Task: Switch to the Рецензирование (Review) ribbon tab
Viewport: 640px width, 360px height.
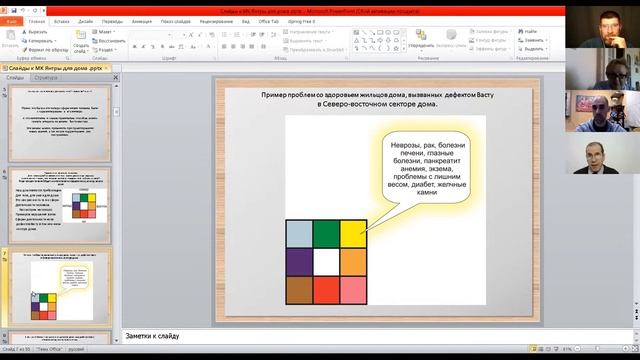Action: (x=216, y=22)
